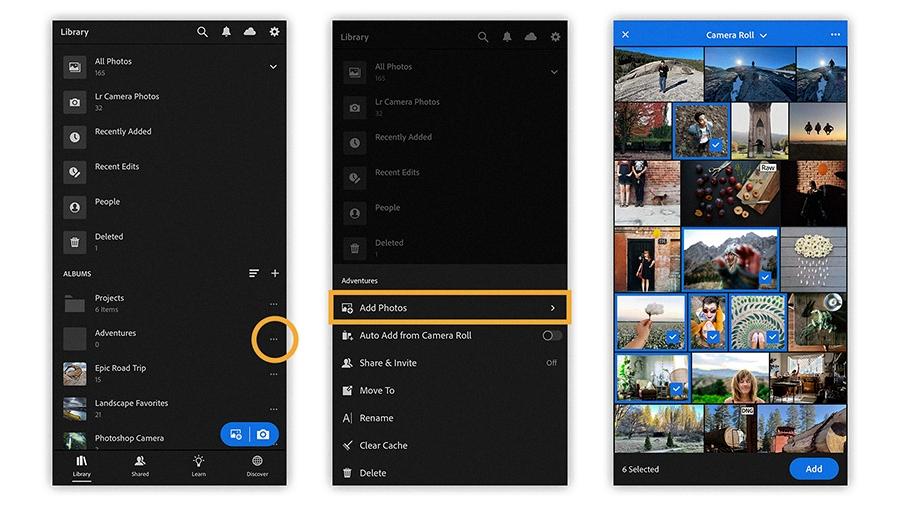Image resolution: width=900 pixels, height=506 pixels.
Task: Open settings gear in left Library screen
Action: pyautogui.click(x=274, y=32)
